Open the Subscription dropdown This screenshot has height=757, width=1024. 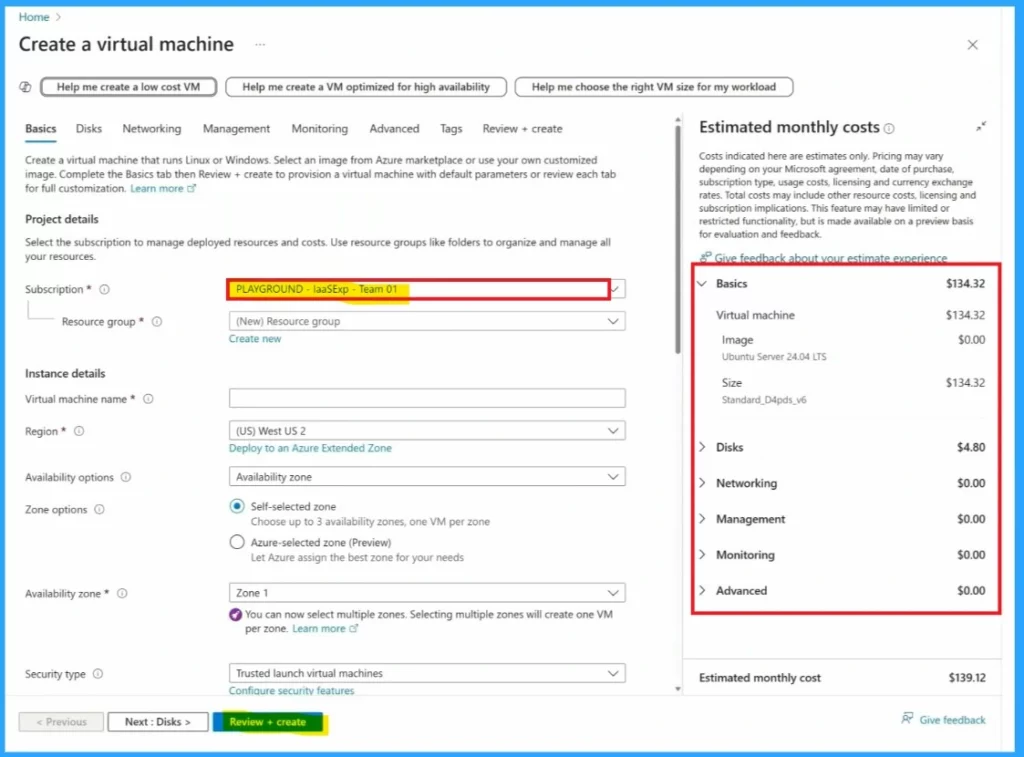pos(426,289)
